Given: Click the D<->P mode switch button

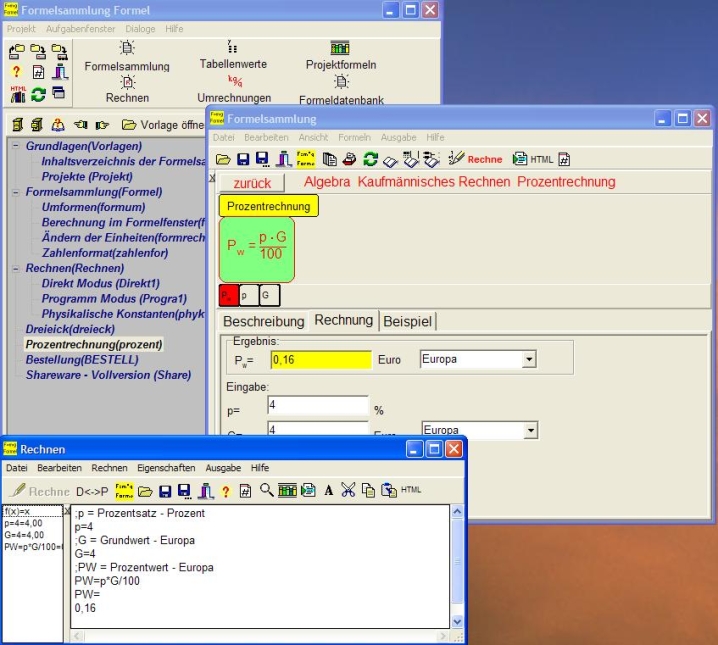Looking at the screenshot, I should [92, 491].
